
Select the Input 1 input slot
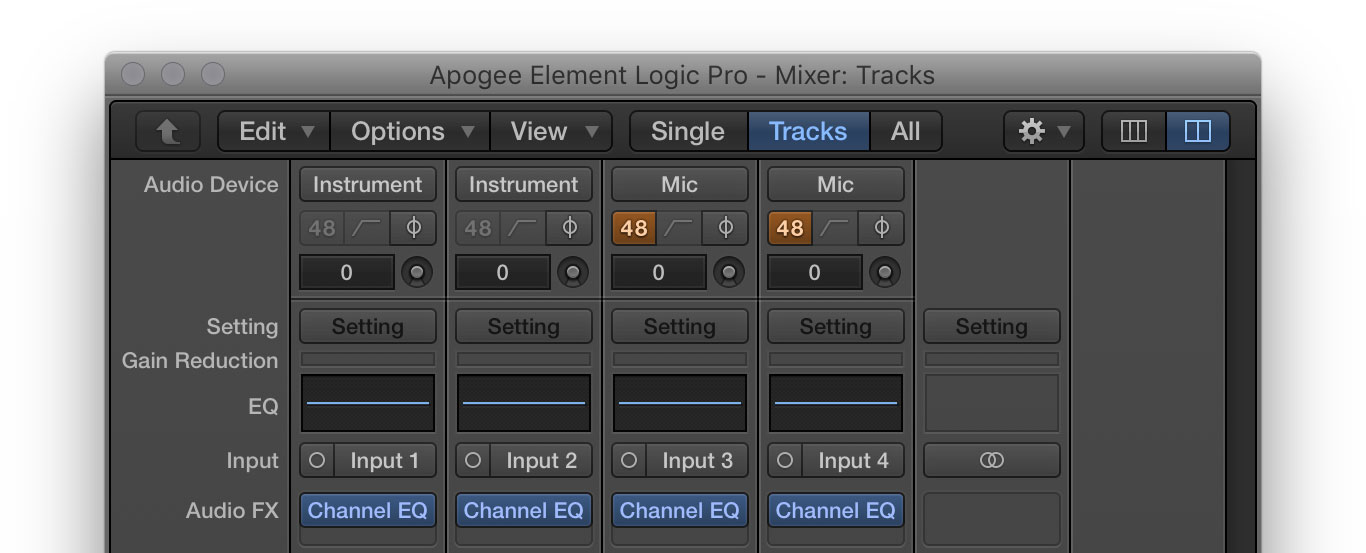385,460
